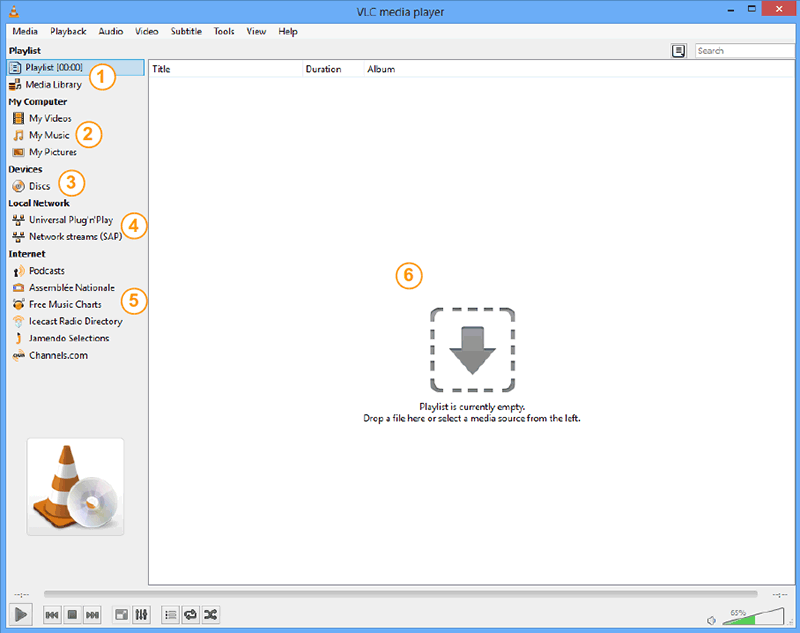Mute audio with the speaker icon
This screenshot has width=800, height=633.
pos(710,620)
